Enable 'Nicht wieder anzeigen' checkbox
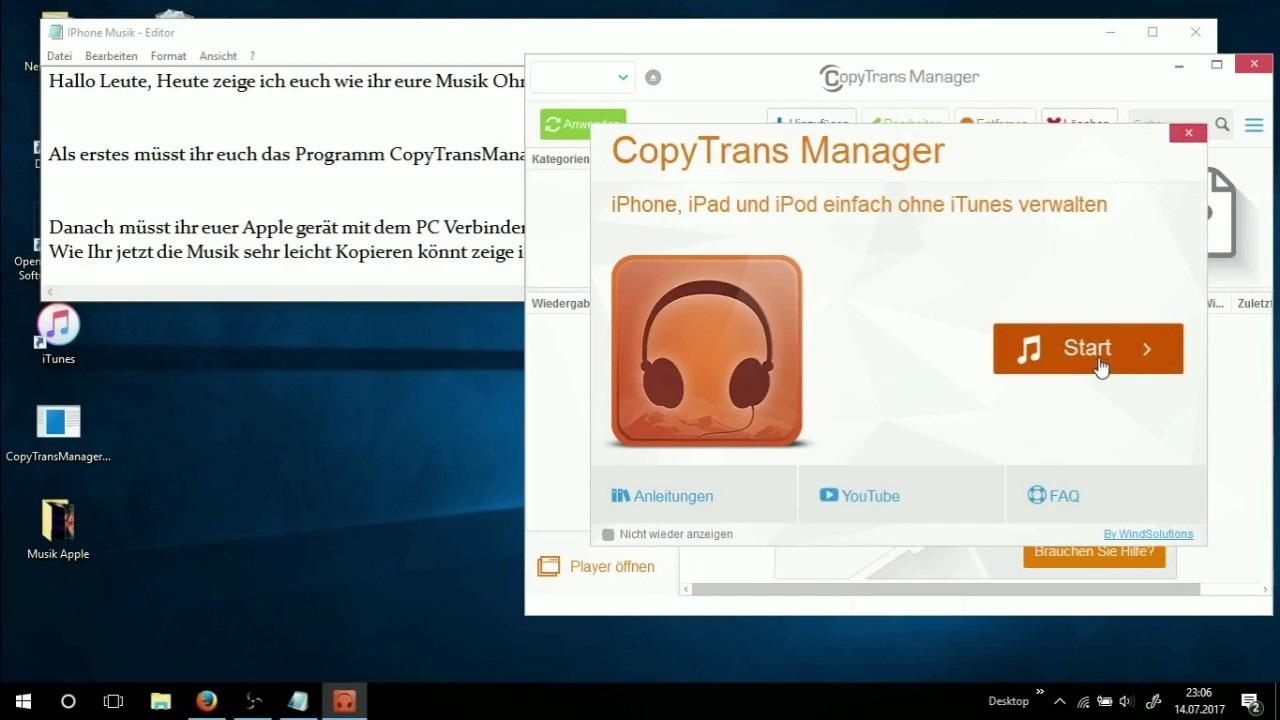This screenshot has height=720, width=1280. click(x=608, y=535)
